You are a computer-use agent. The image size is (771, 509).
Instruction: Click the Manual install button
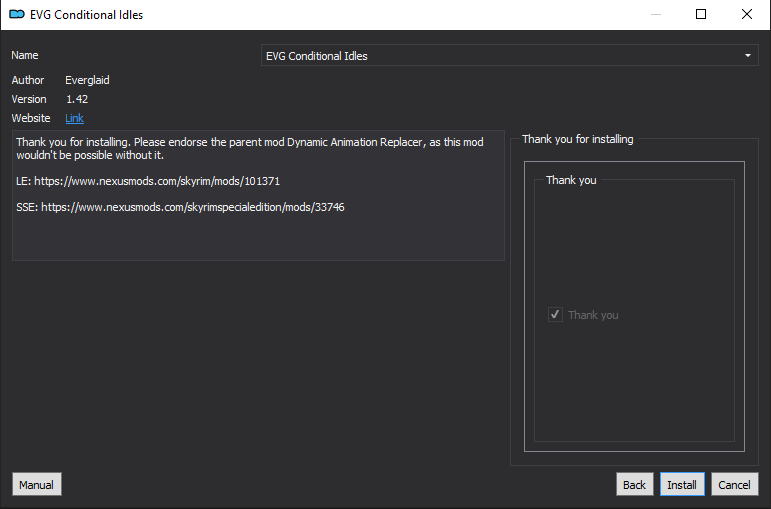coord(36,484)
